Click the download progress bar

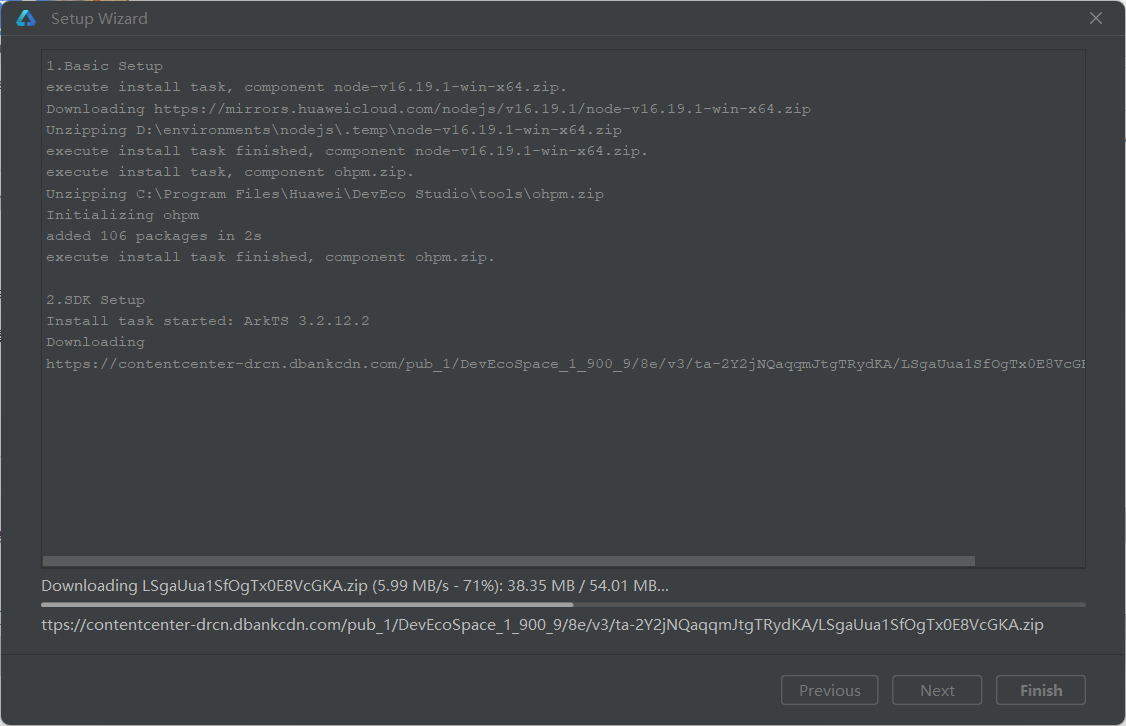coord(564,605)
